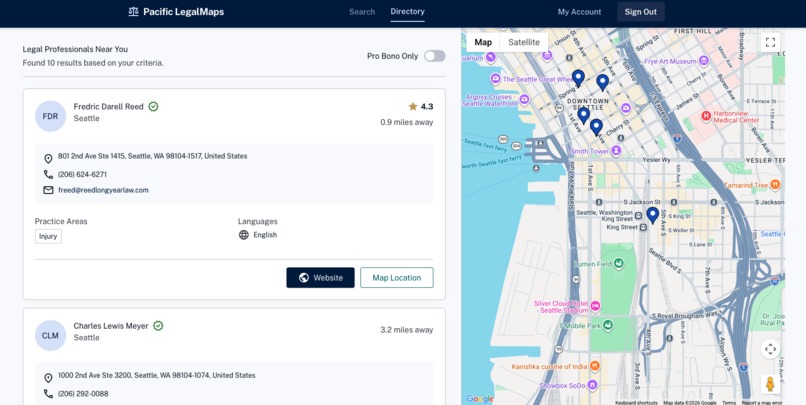Click the Silver Cloud Hotel map marker
This screenshot has width=806, height=405.
pyautogui.click(x=595, y=306)
